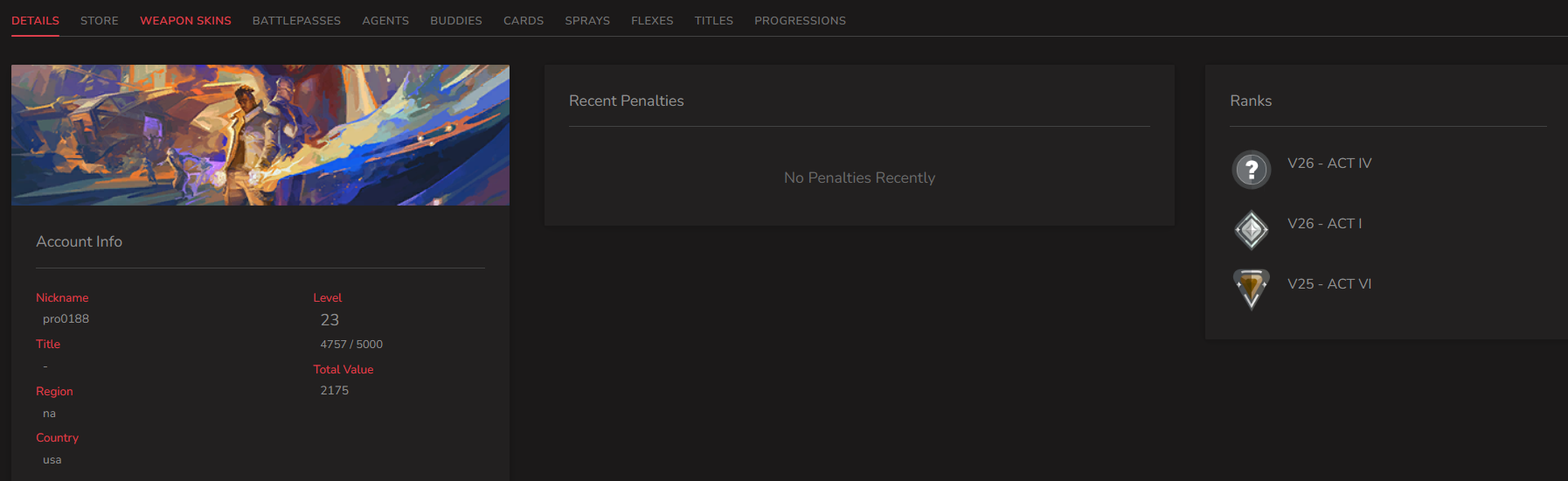Switch to the Cards tab
The width and height of the screenshot is (1568, 481).
pyautogui.click(x=524, y=20)
